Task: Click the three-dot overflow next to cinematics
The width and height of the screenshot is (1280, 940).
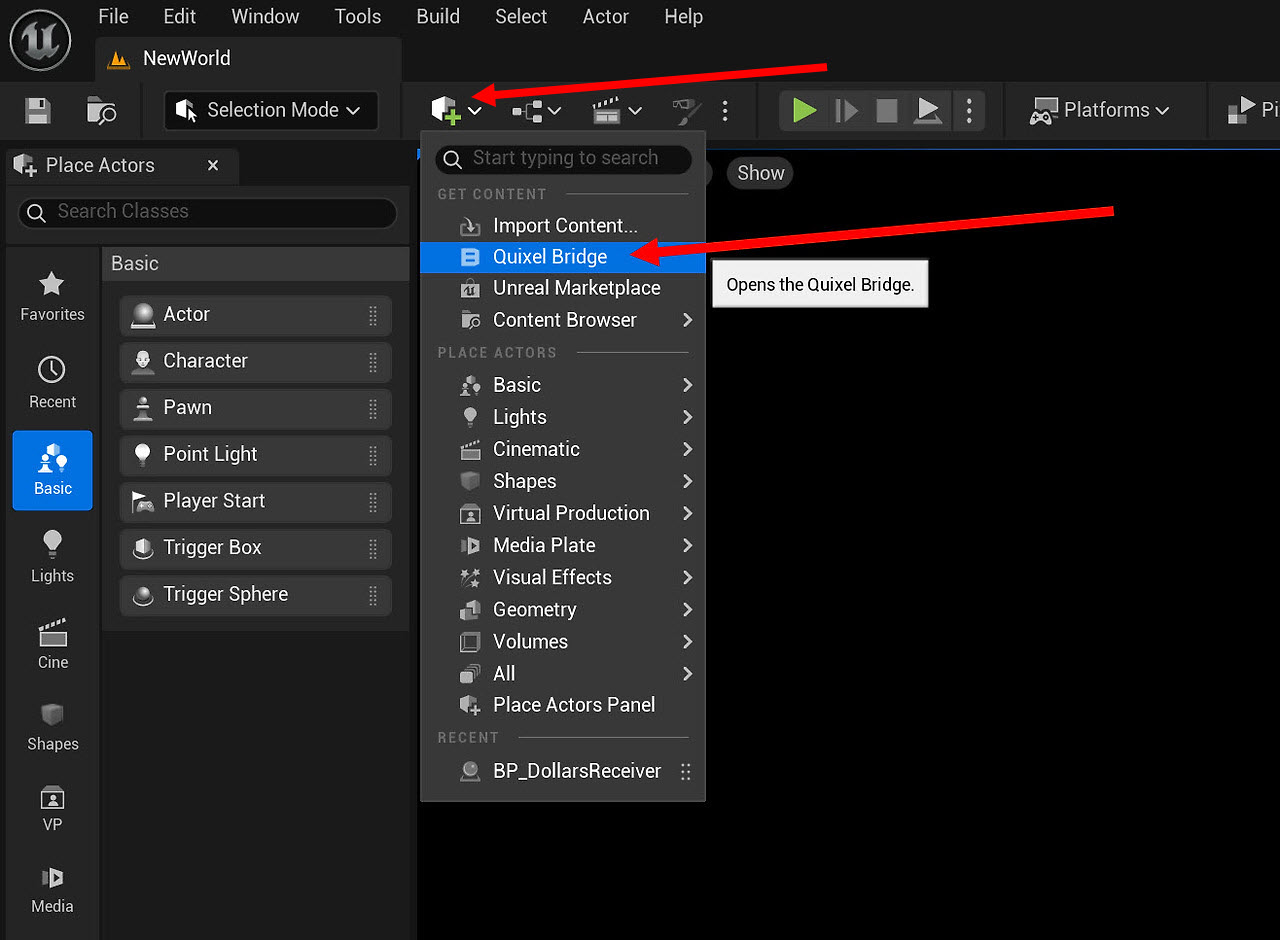Action: click(725, 110)
